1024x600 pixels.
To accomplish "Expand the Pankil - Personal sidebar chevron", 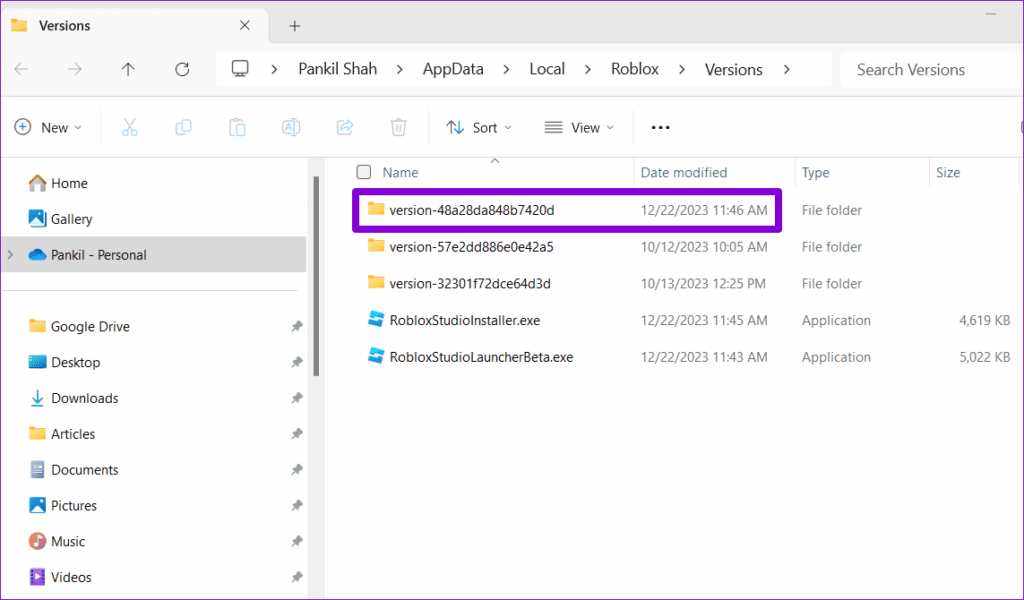I will (10, 254).
